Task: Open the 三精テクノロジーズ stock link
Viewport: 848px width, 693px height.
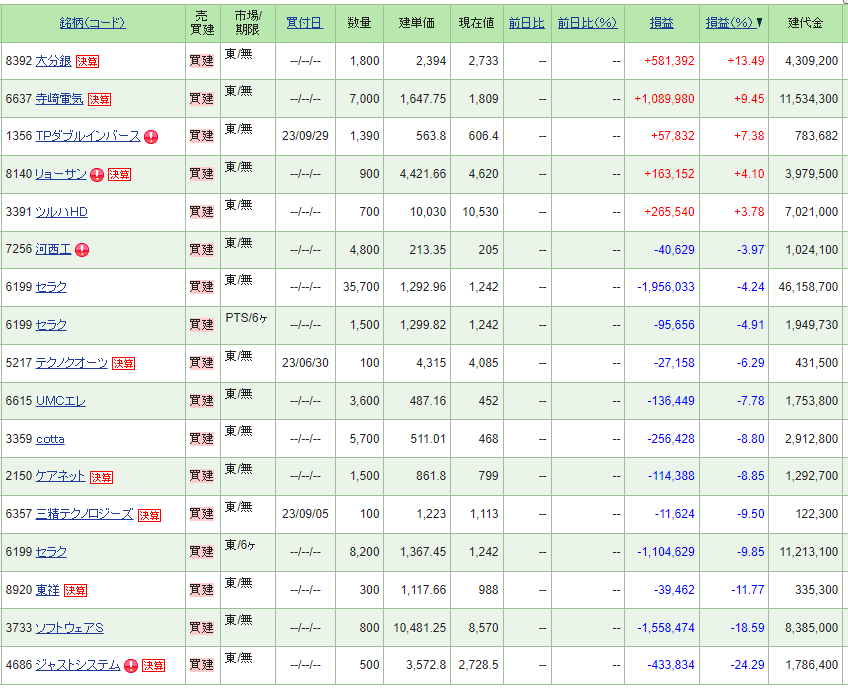Action: point(84,514)
